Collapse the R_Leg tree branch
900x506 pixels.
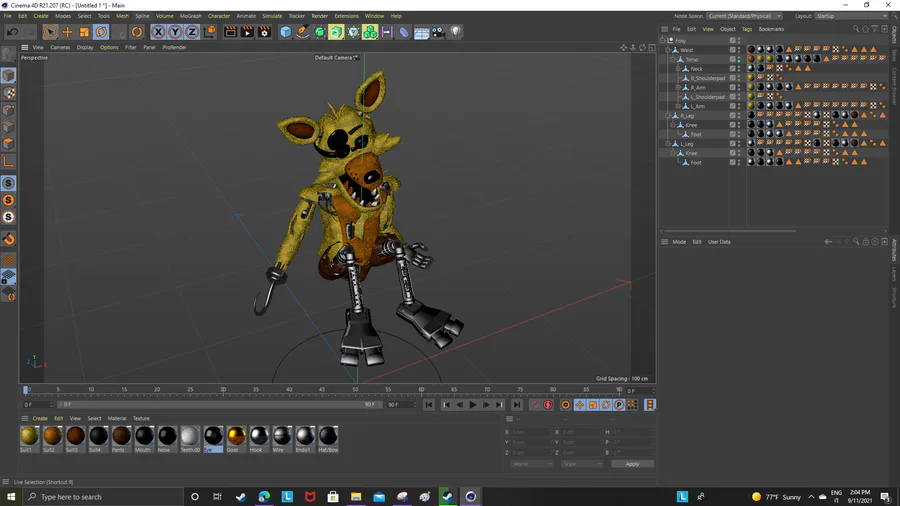coord(669,116)
